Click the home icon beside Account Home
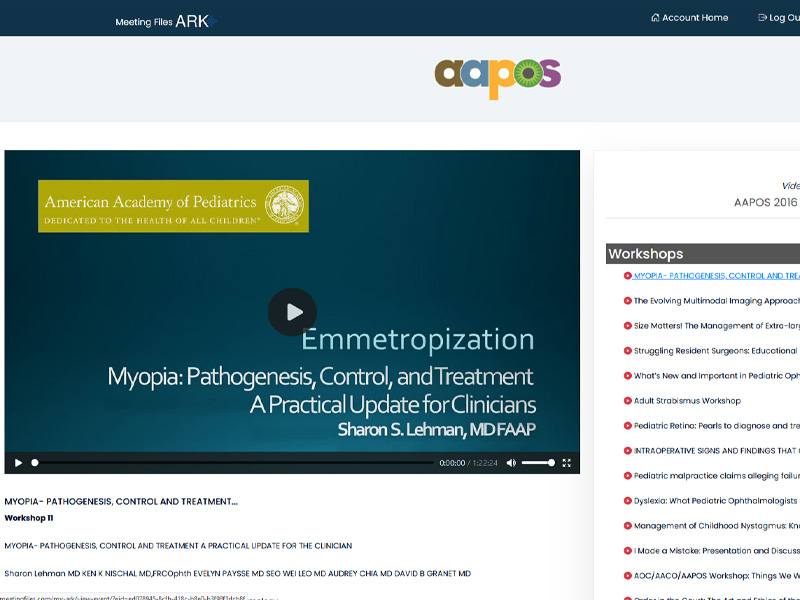Screen dimensions: 800x600 655,17
